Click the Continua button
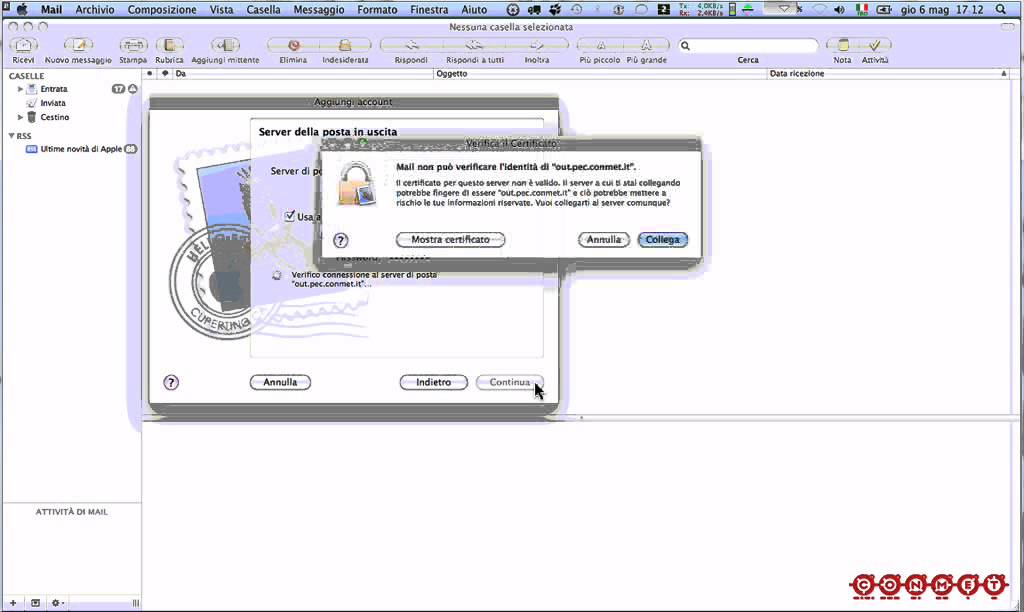This screenshot has width=1024, height=612. click(x=509, y=382)
